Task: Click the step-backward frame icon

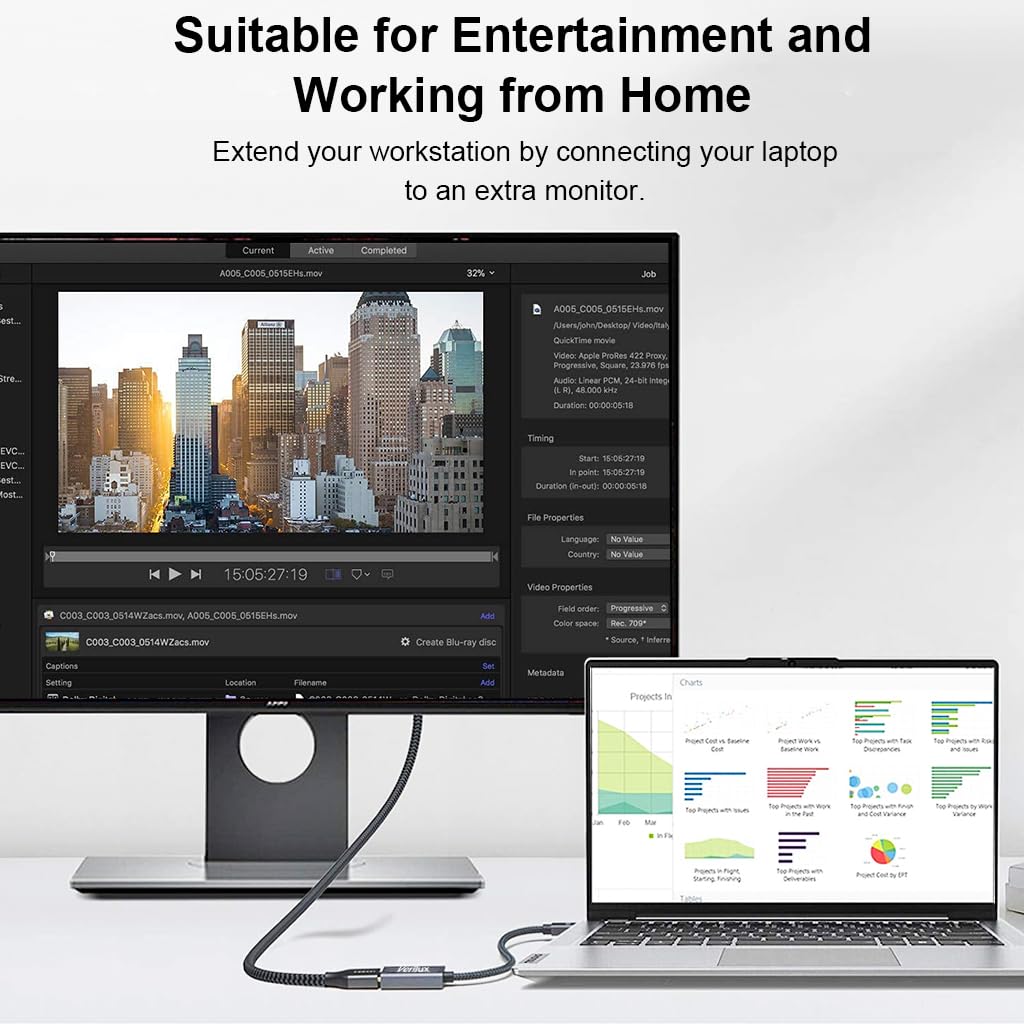Action: click(153, 574)
